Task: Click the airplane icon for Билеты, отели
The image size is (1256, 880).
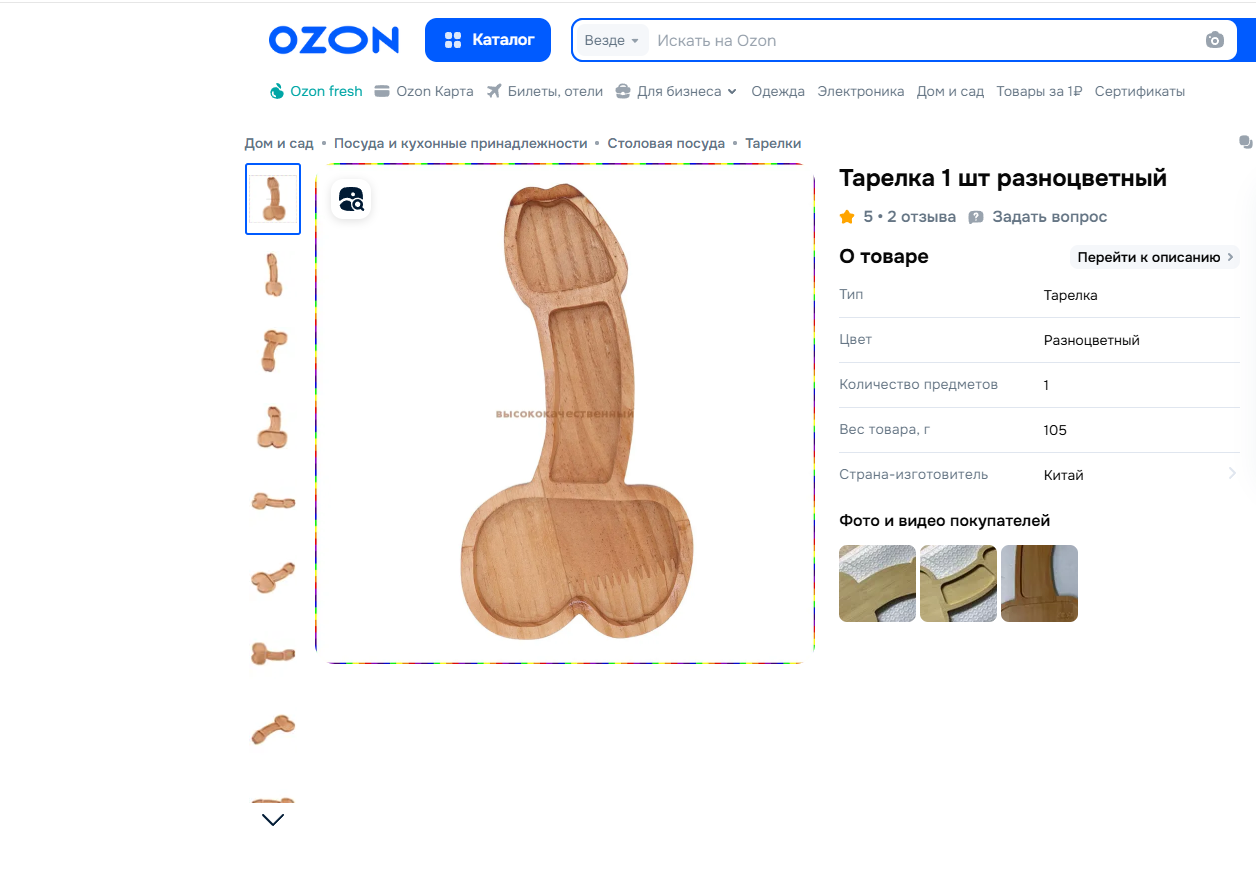Action: pyautogui.click(x=494, y=91)
